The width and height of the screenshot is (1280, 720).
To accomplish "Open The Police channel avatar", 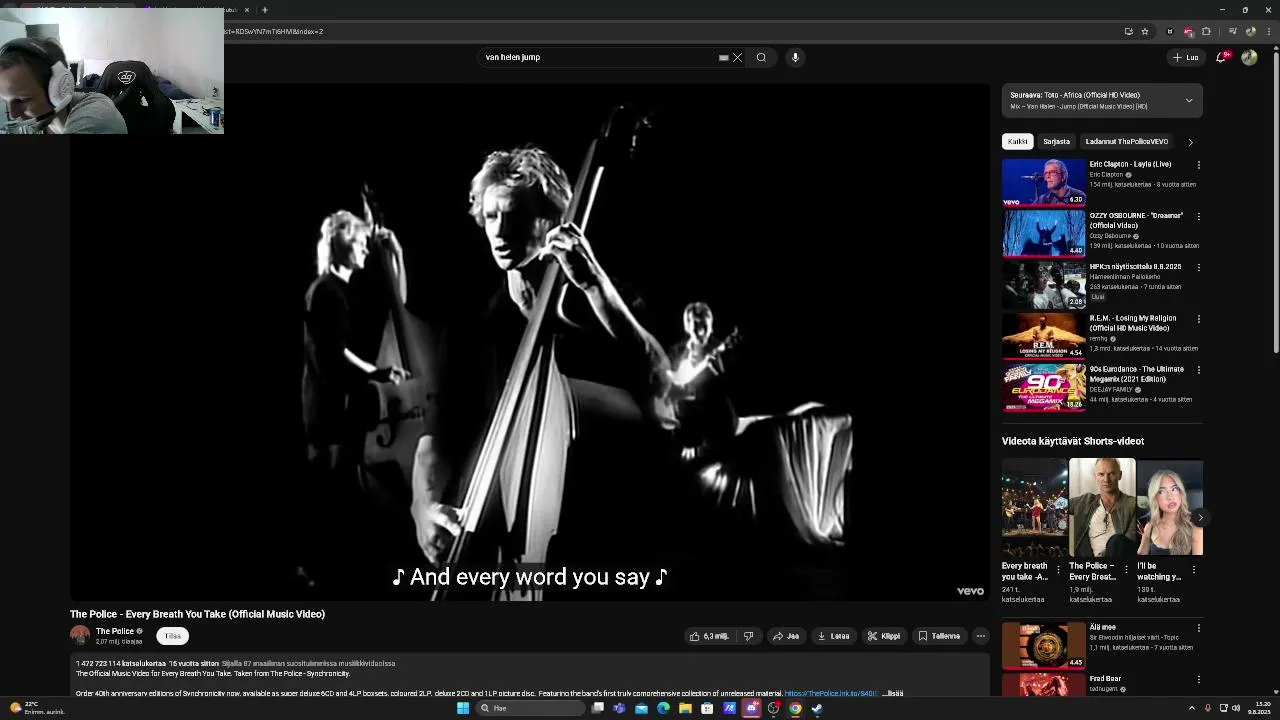I will 80,635.
